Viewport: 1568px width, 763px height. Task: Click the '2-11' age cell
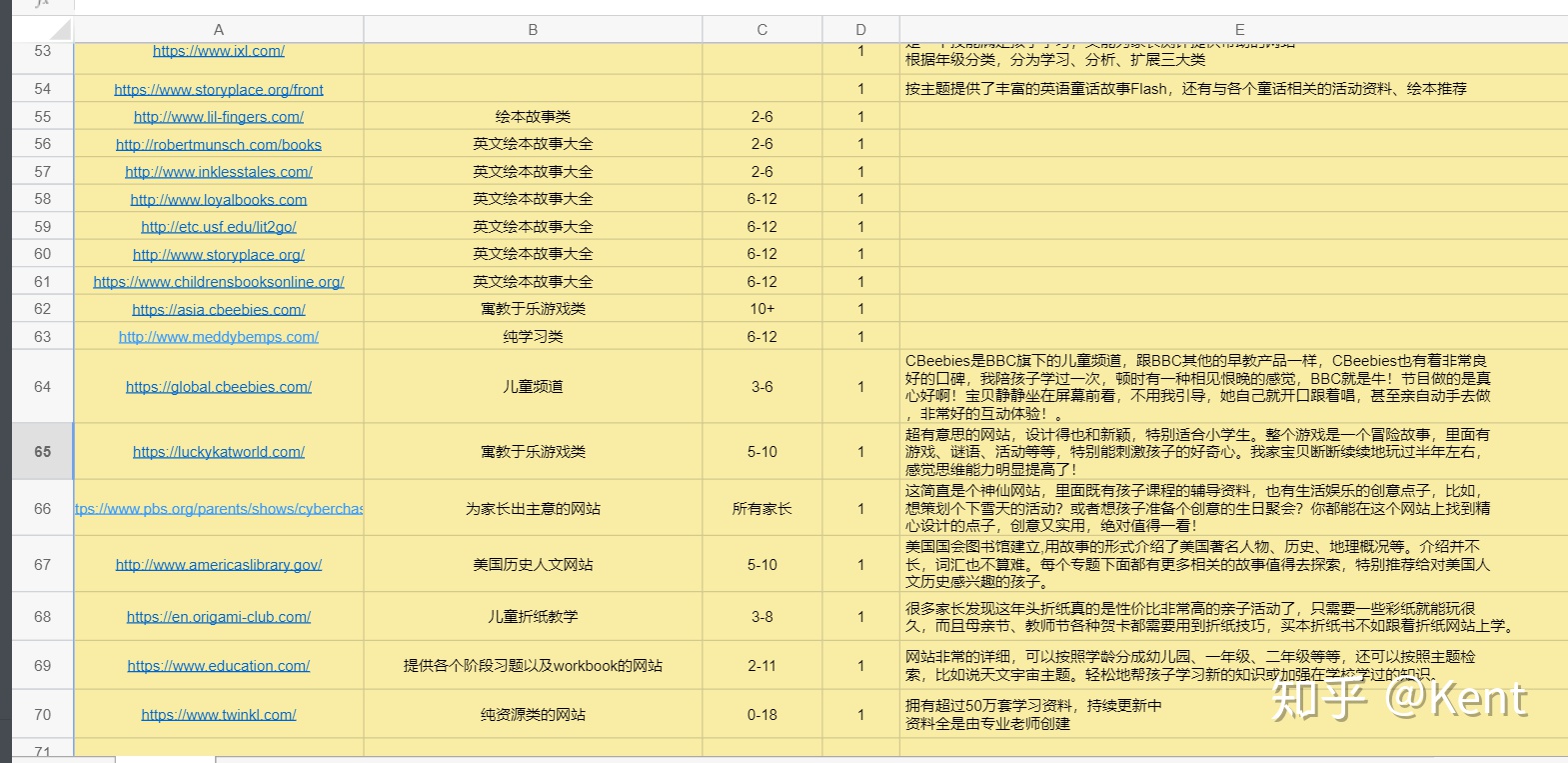(762, 666)
